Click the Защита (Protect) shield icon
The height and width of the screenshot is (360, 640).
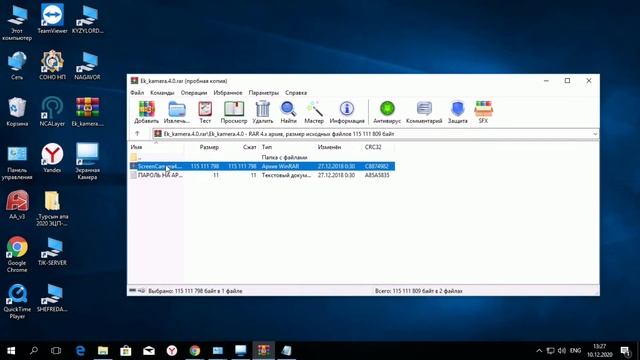tap(458, 112)
